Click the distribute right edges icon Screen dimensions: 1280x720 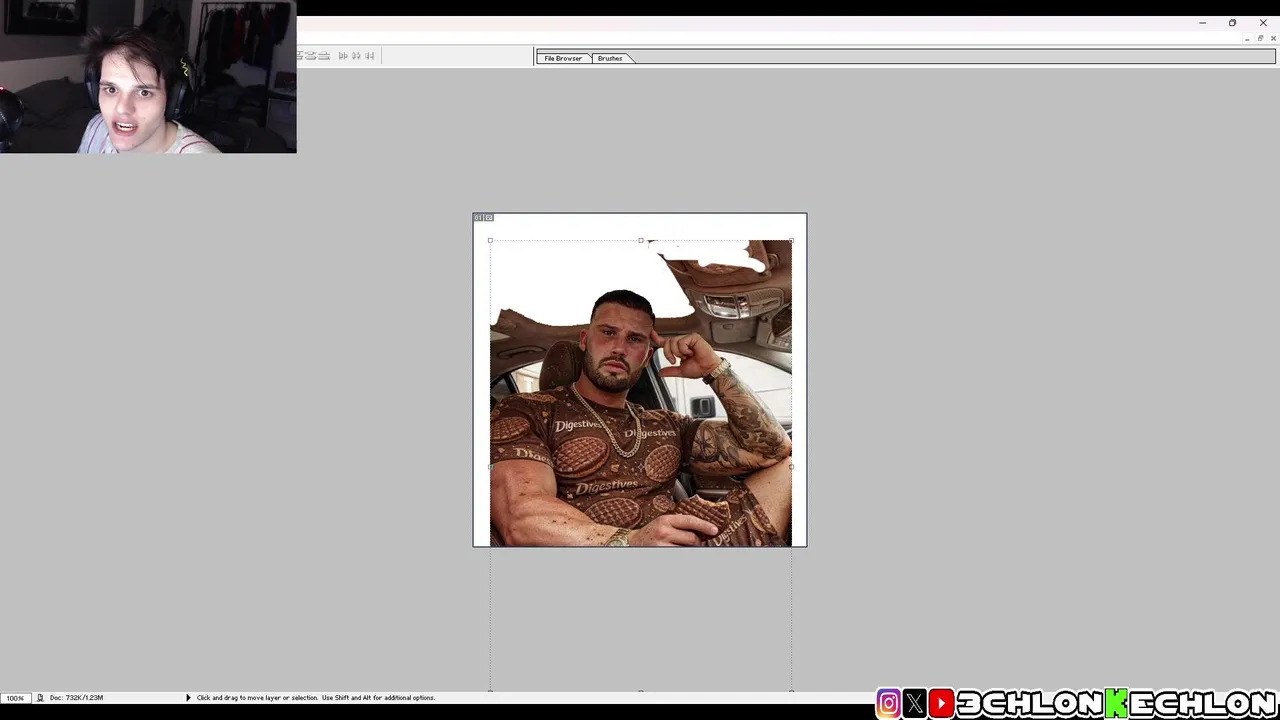tap(370, 56)
